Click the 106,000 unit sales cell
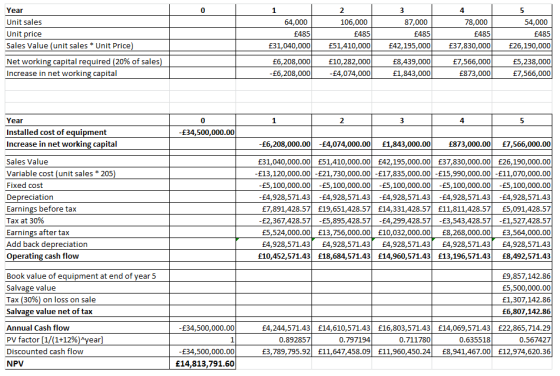 click(x=341, y=22)
